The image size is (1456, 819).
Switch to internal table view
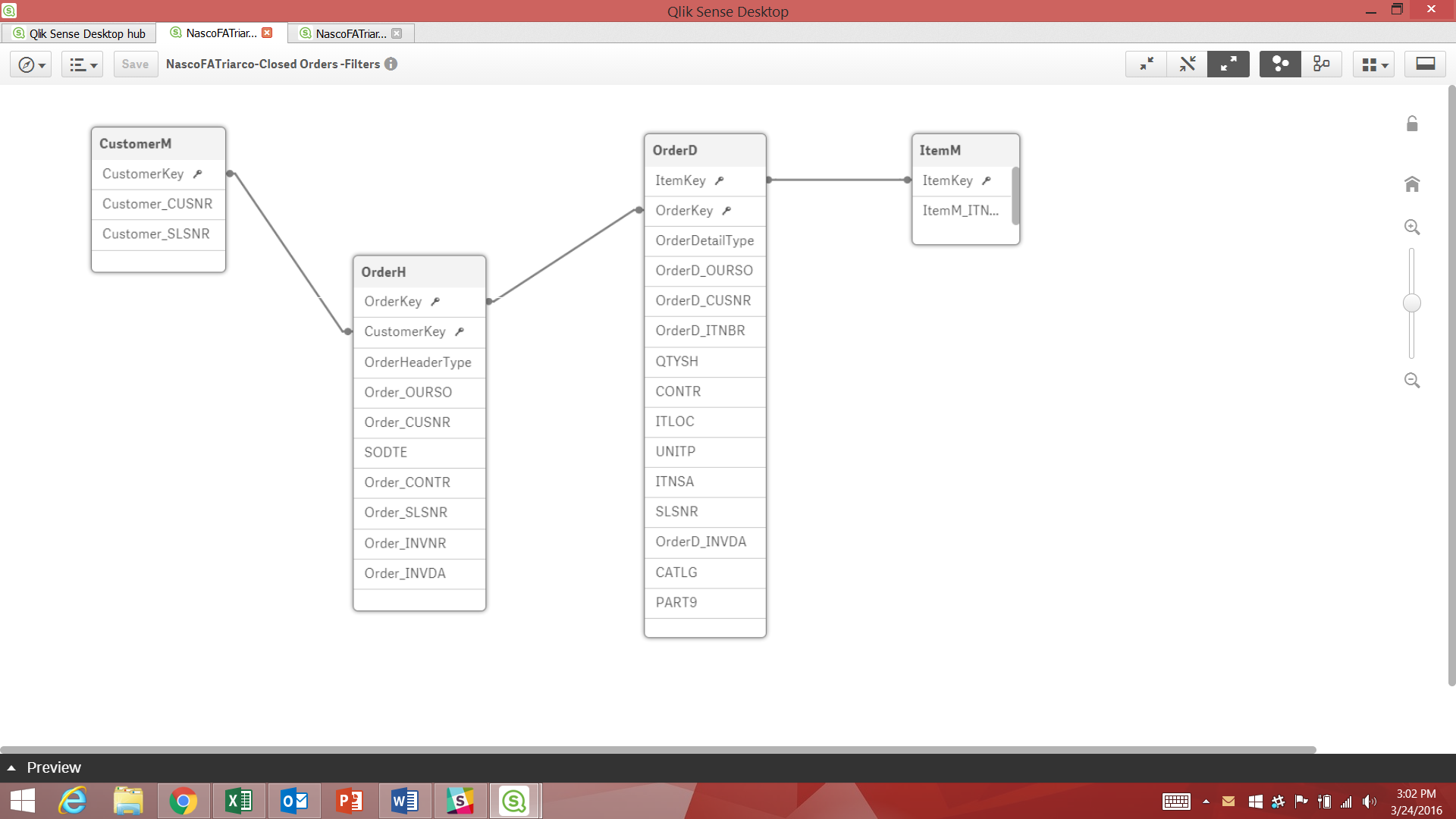[x=1280, y=64]
